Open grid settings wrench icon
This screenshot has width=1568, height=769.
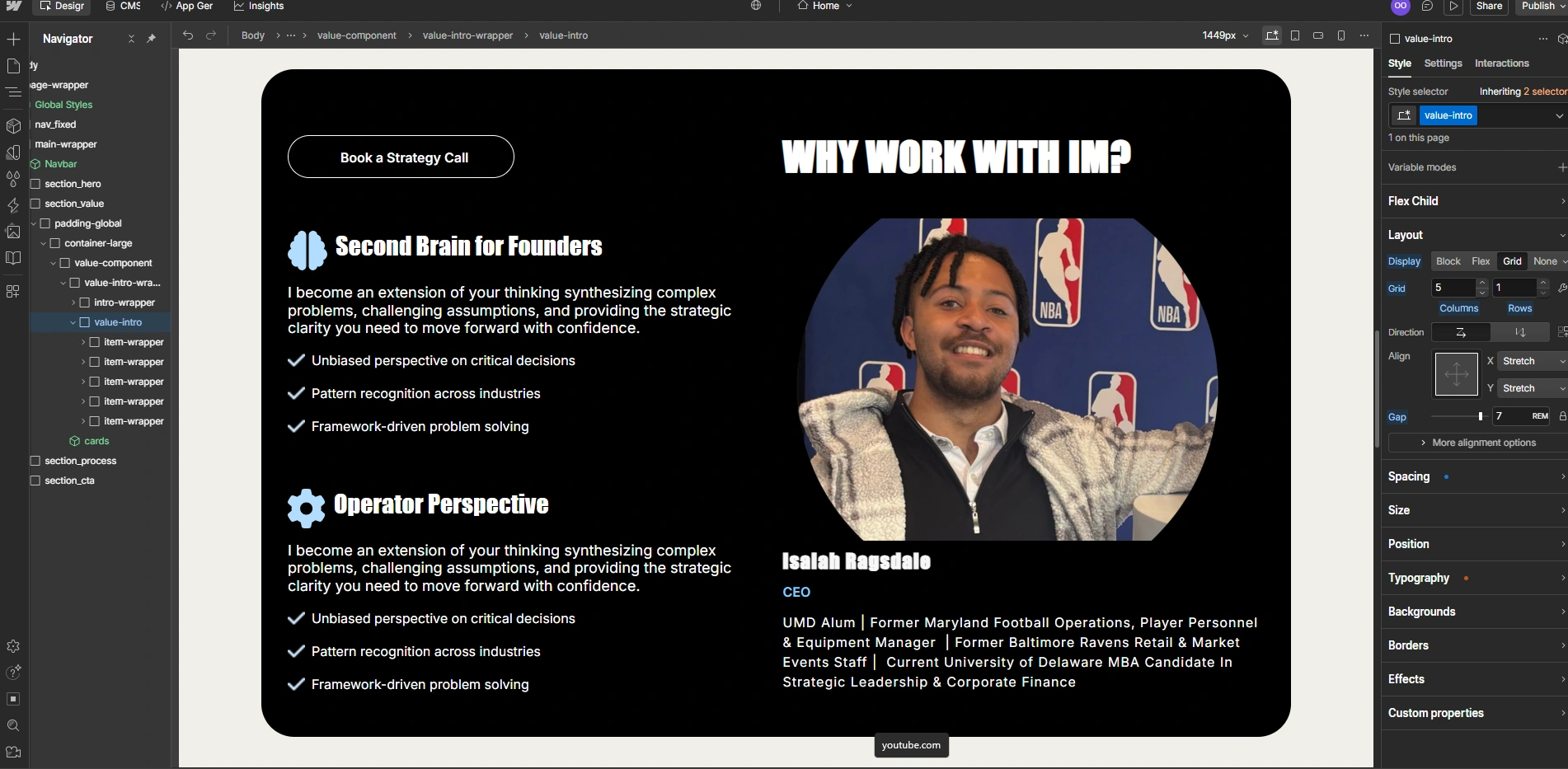tap(1562, 288)
